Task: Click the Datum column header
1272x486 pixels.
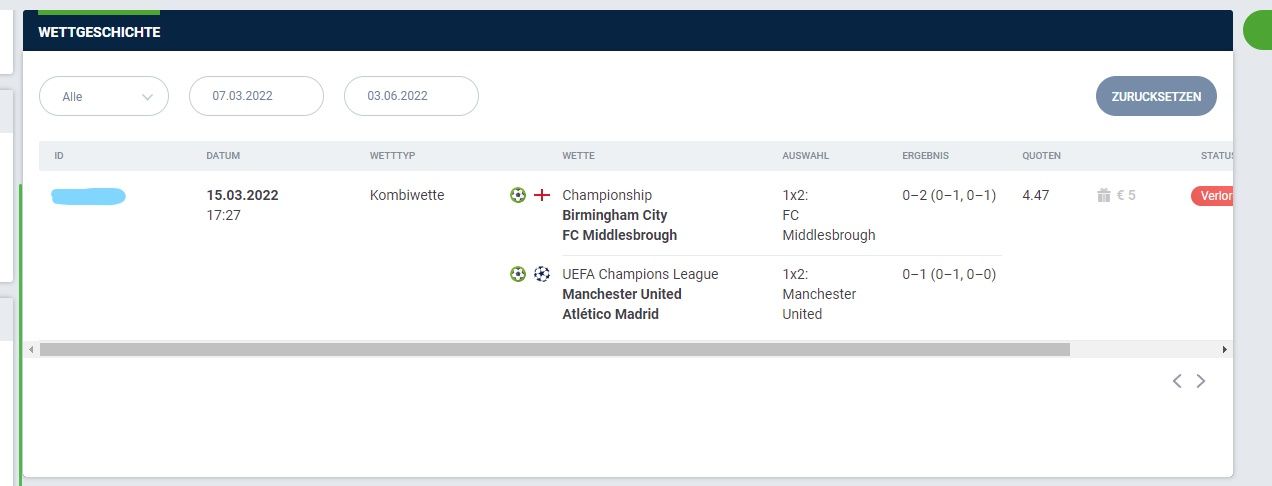Action: [x=223, y=156]
